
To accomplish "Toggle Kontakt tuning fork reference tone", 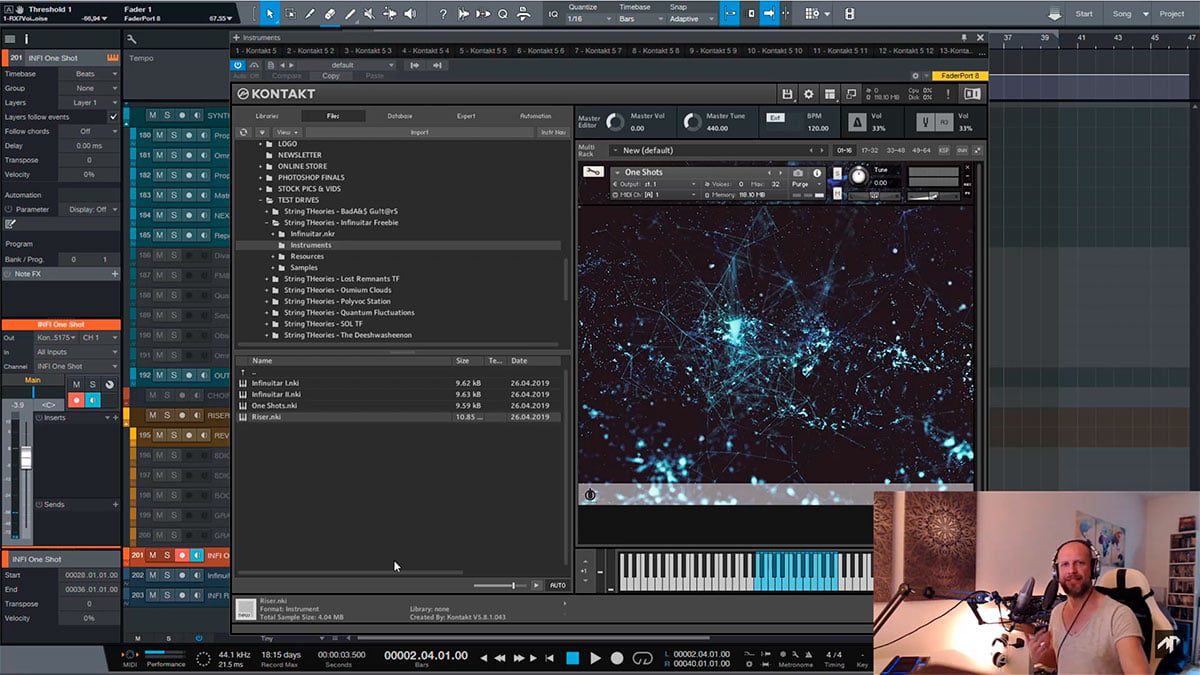I will 926,122.
